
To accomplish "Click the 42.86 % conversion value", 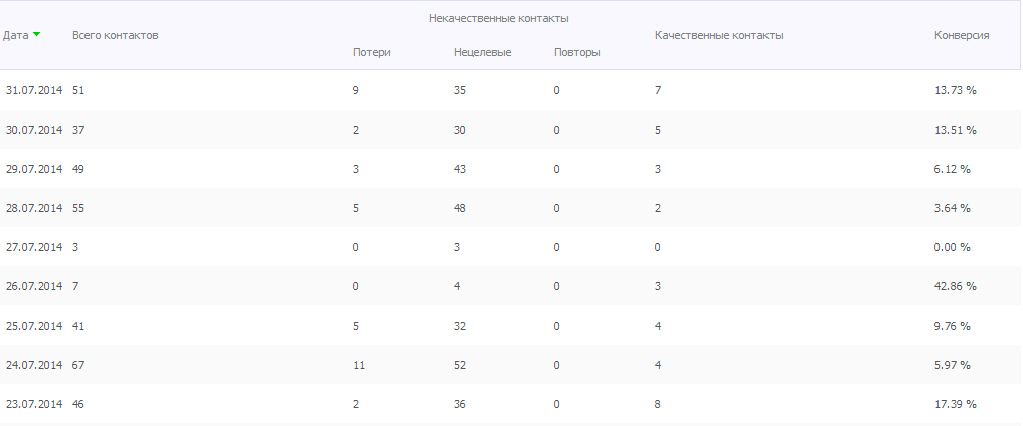I will (955, 286).
